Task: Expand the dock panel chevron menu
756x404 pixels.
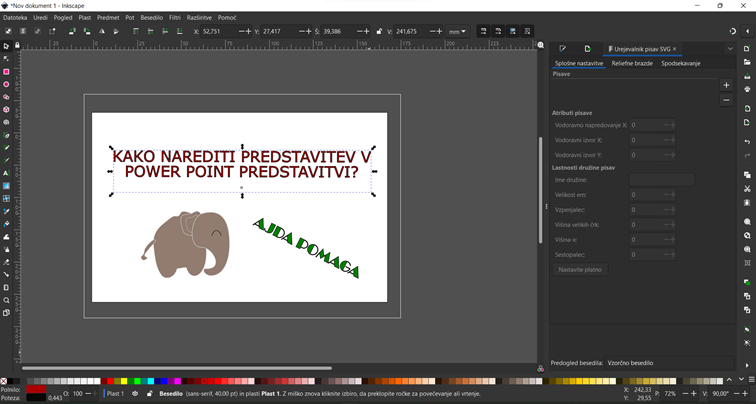Action: tap(730, 49)
